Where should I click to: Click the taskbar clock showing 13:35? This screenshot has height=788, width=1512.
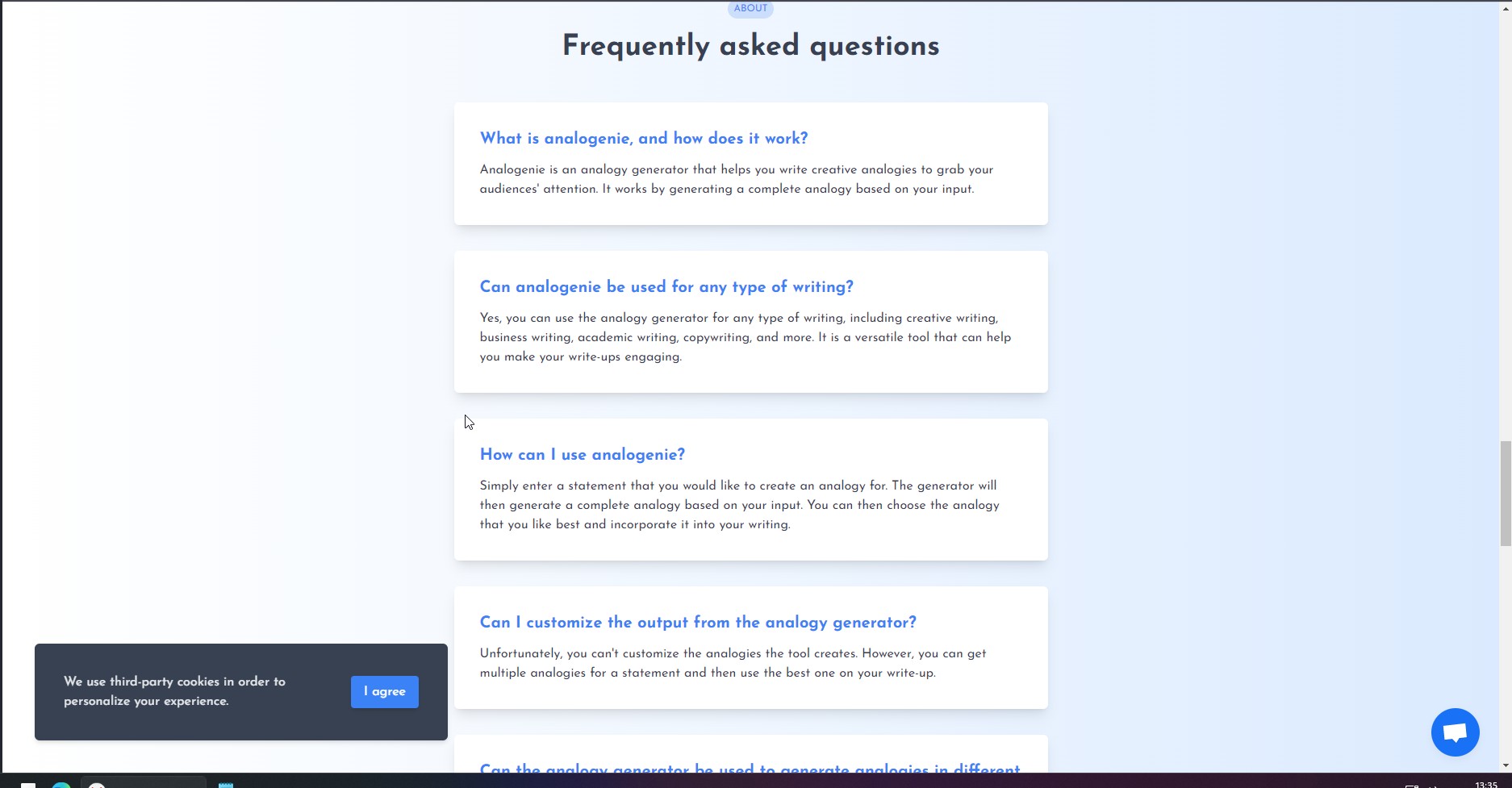tap(1485, 784)
